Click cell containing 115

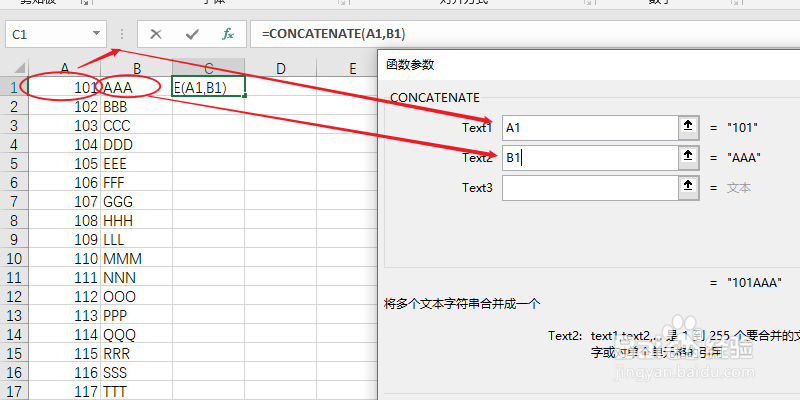click(x=65, y=353)
